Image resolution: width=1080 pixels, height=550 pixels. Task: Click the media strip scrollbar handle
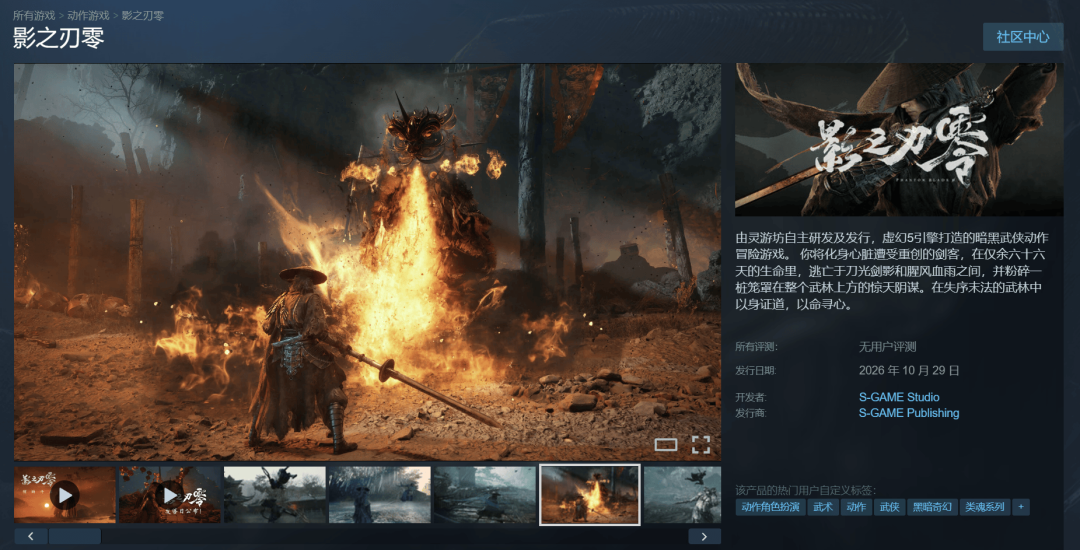click(75, 536)
